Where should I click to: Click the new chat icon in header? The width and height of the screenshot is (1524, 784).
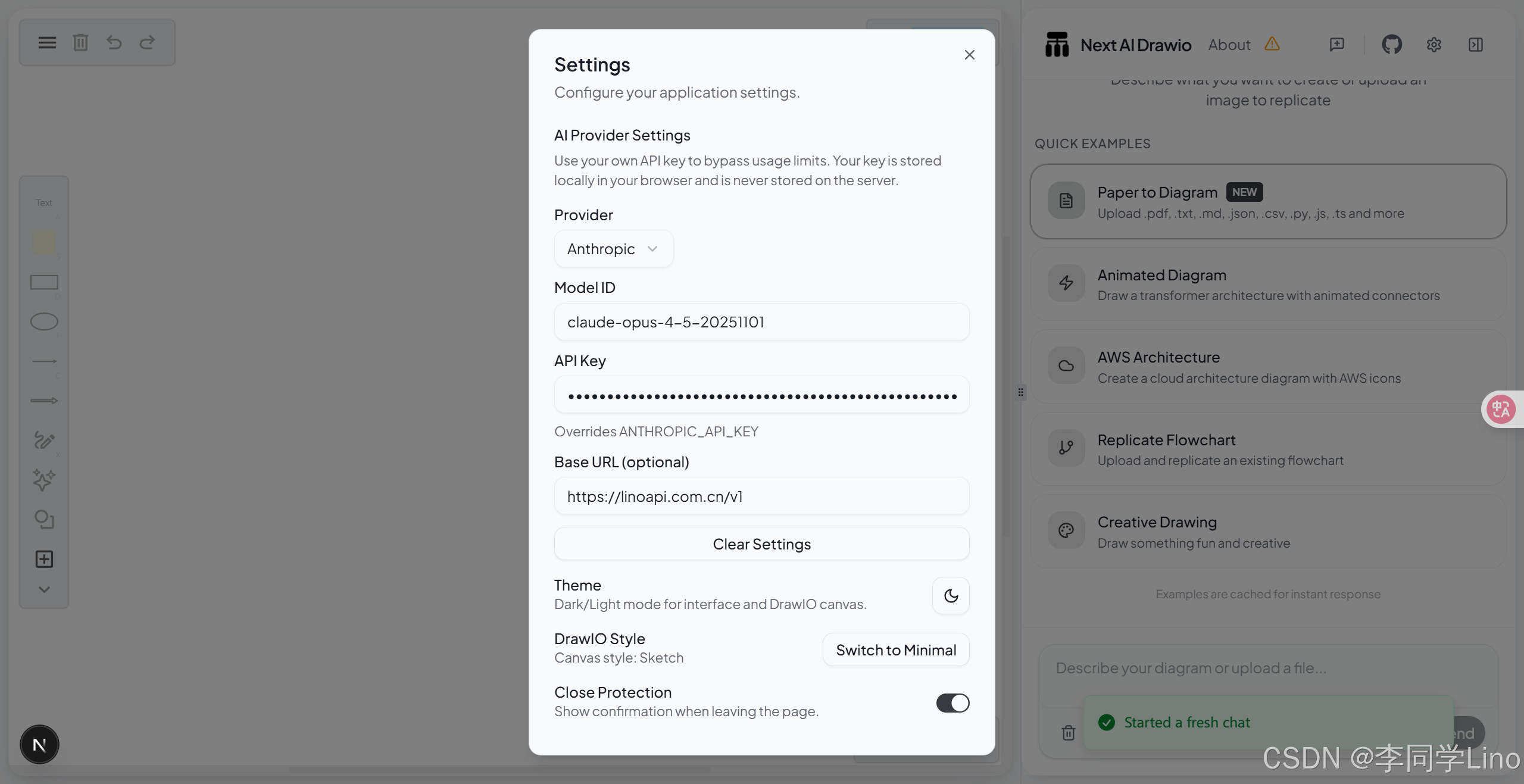click(1336, 45)
